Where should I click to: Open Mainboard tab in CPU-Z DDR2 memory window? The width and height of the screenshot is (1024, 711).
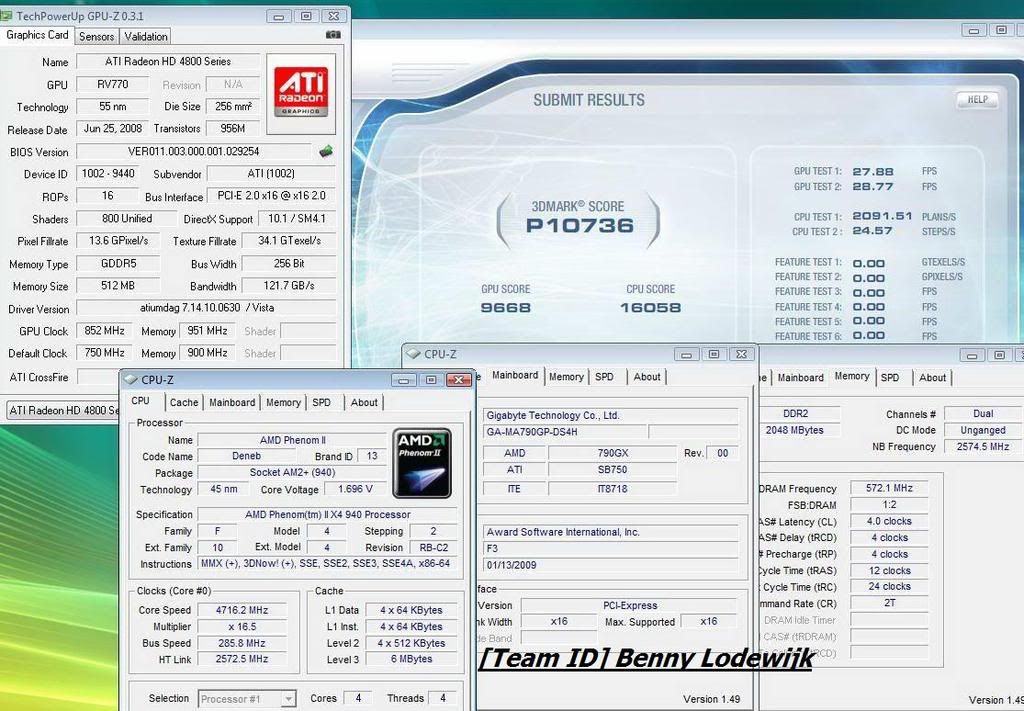coord(801,377)
